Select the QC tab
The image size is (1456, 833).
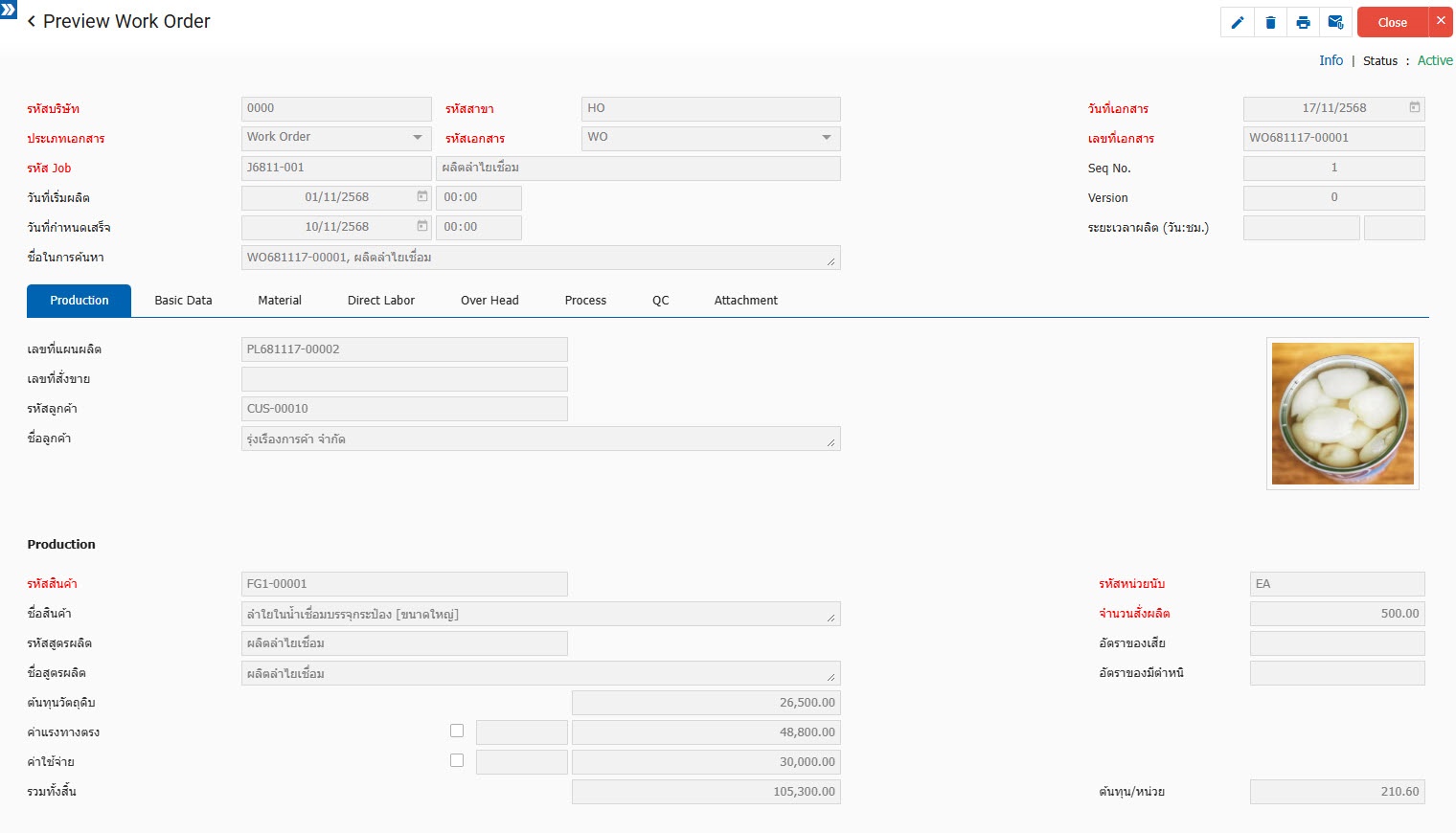660,301
